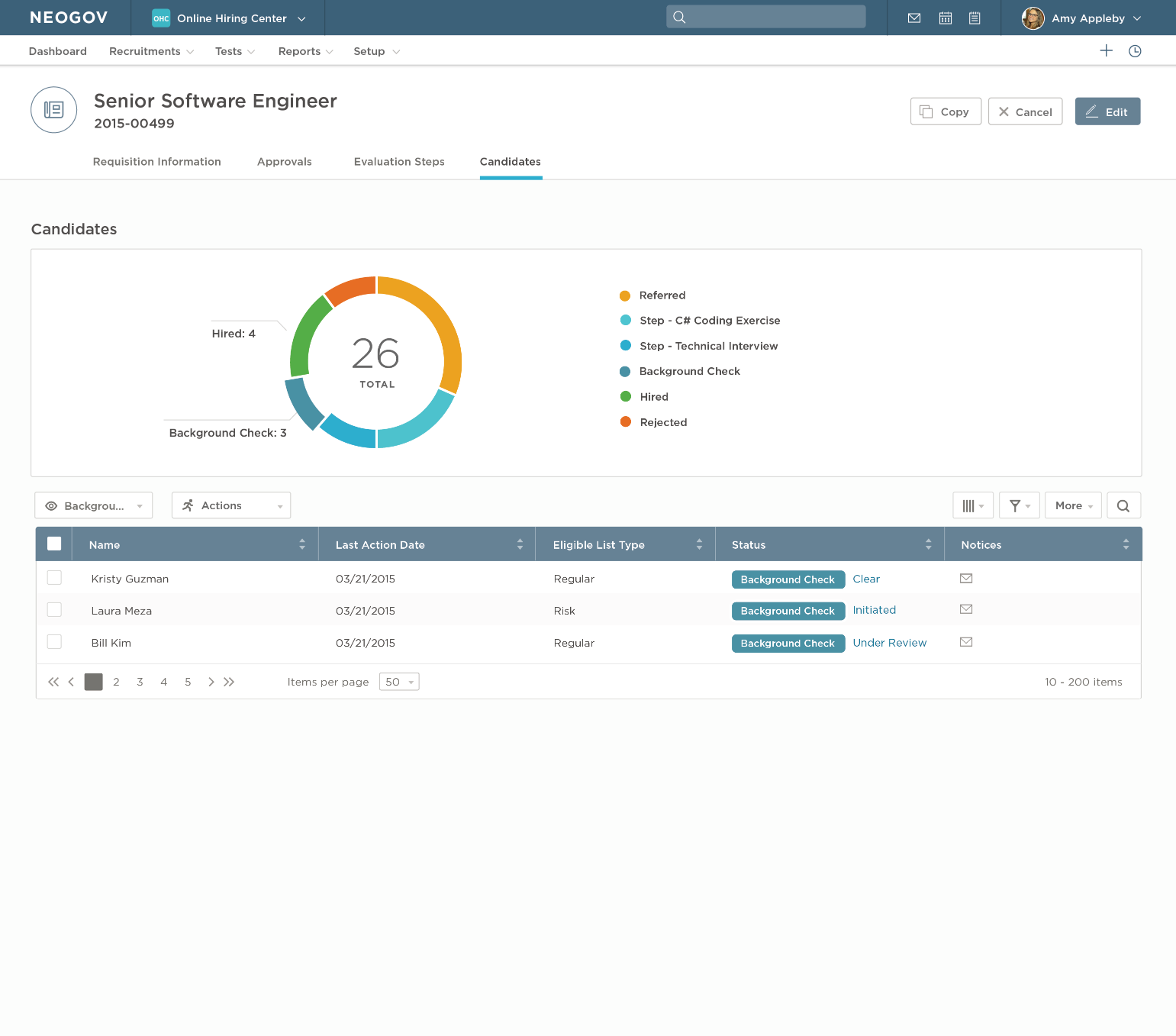The image size is (1176, 1036).
Task: Switch to the Evaluation Steps tab
Action: (399, 162)
